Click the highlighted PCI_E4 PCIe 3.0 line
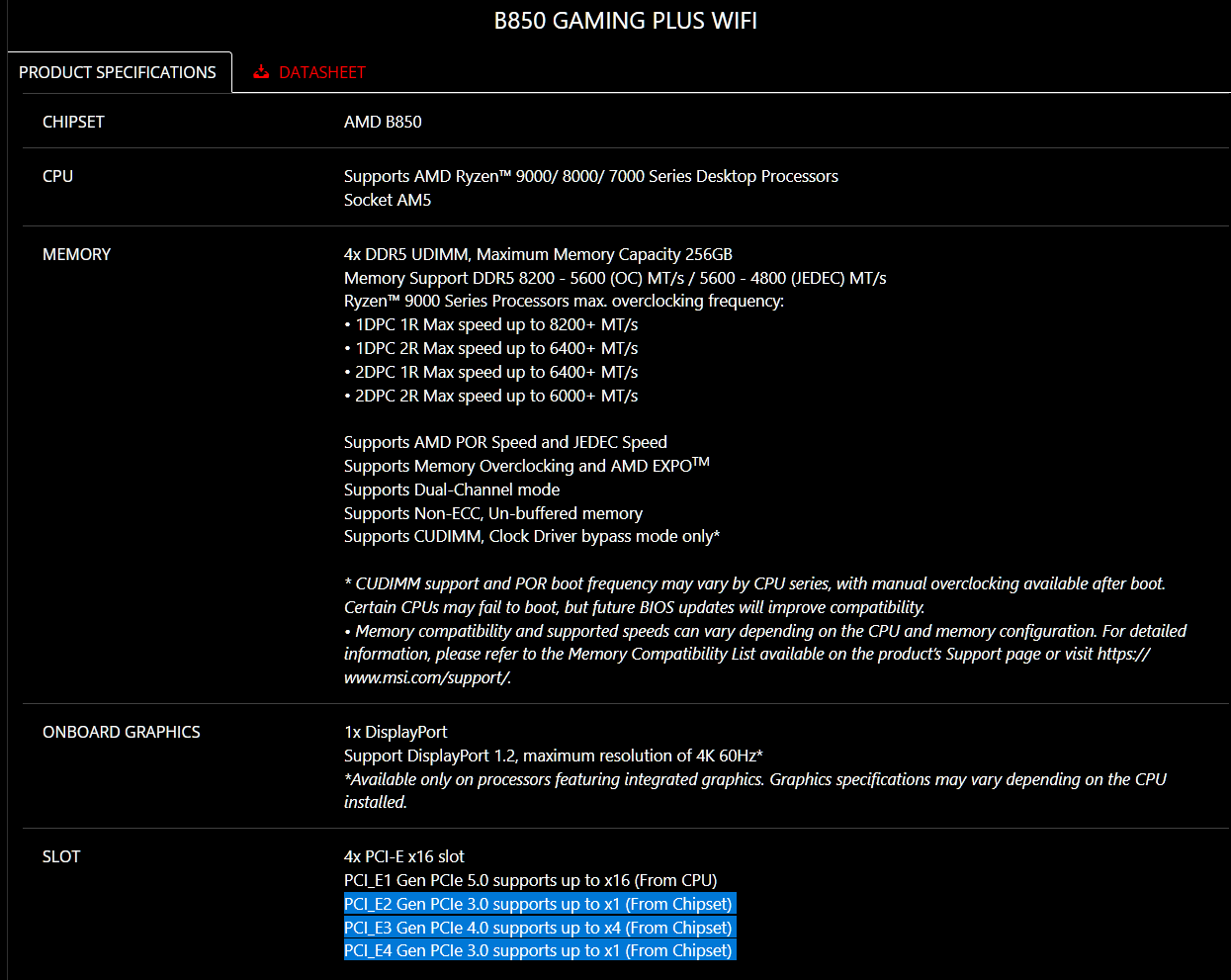The image size is (1231, 980). click(x=539, y=950)
